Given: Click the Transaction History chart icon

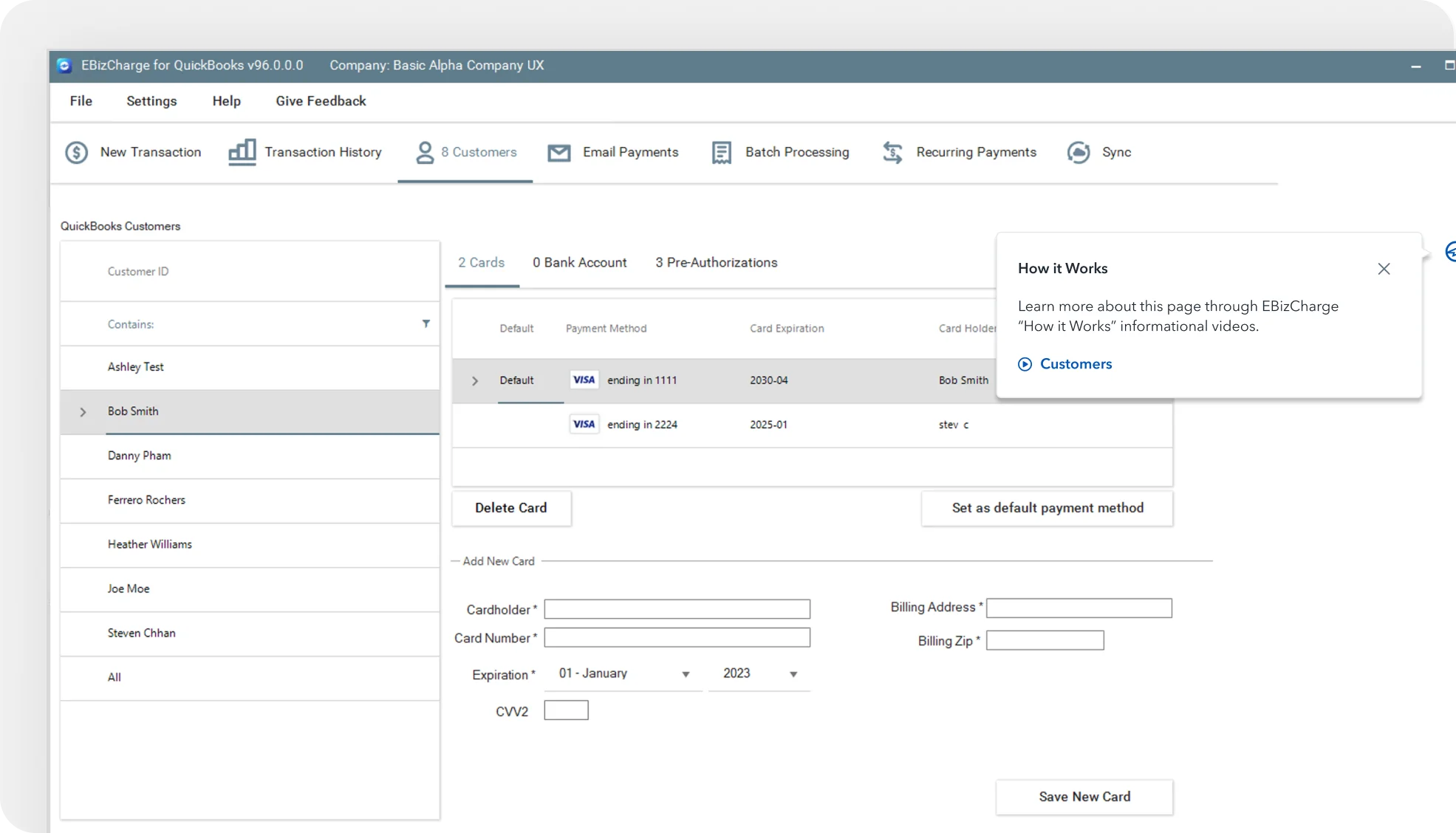Looking at the screenshot, I should coord(242,152).
